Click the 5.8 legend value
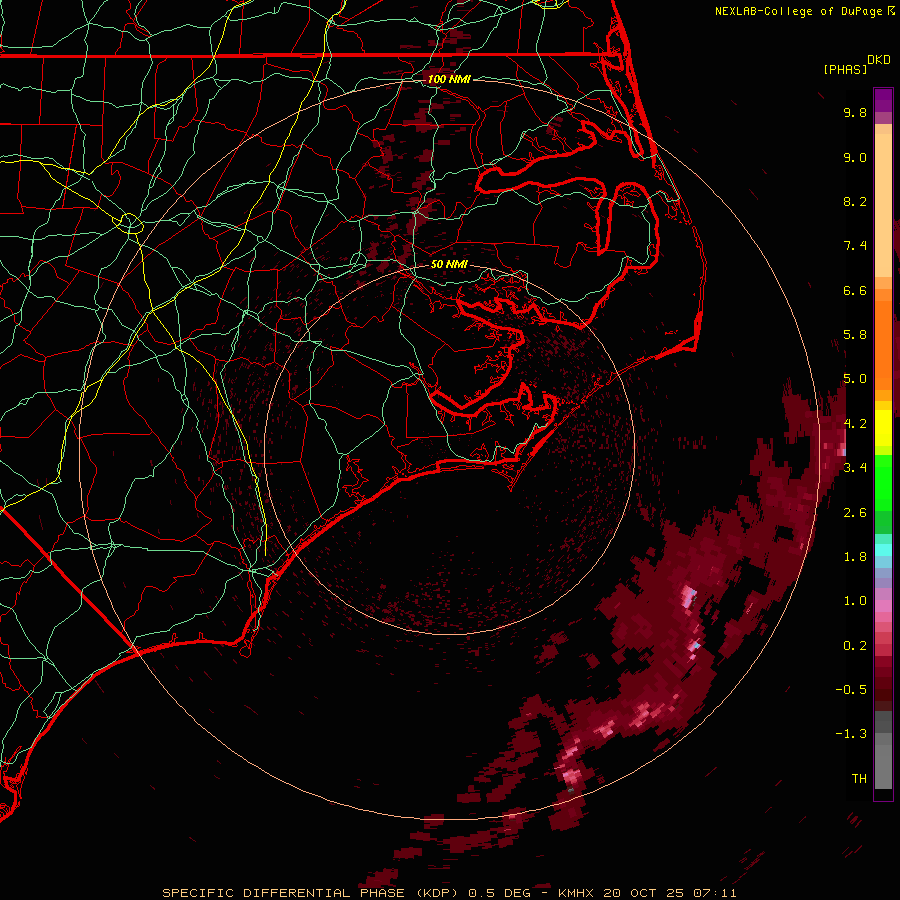 (x=855, y=335)
